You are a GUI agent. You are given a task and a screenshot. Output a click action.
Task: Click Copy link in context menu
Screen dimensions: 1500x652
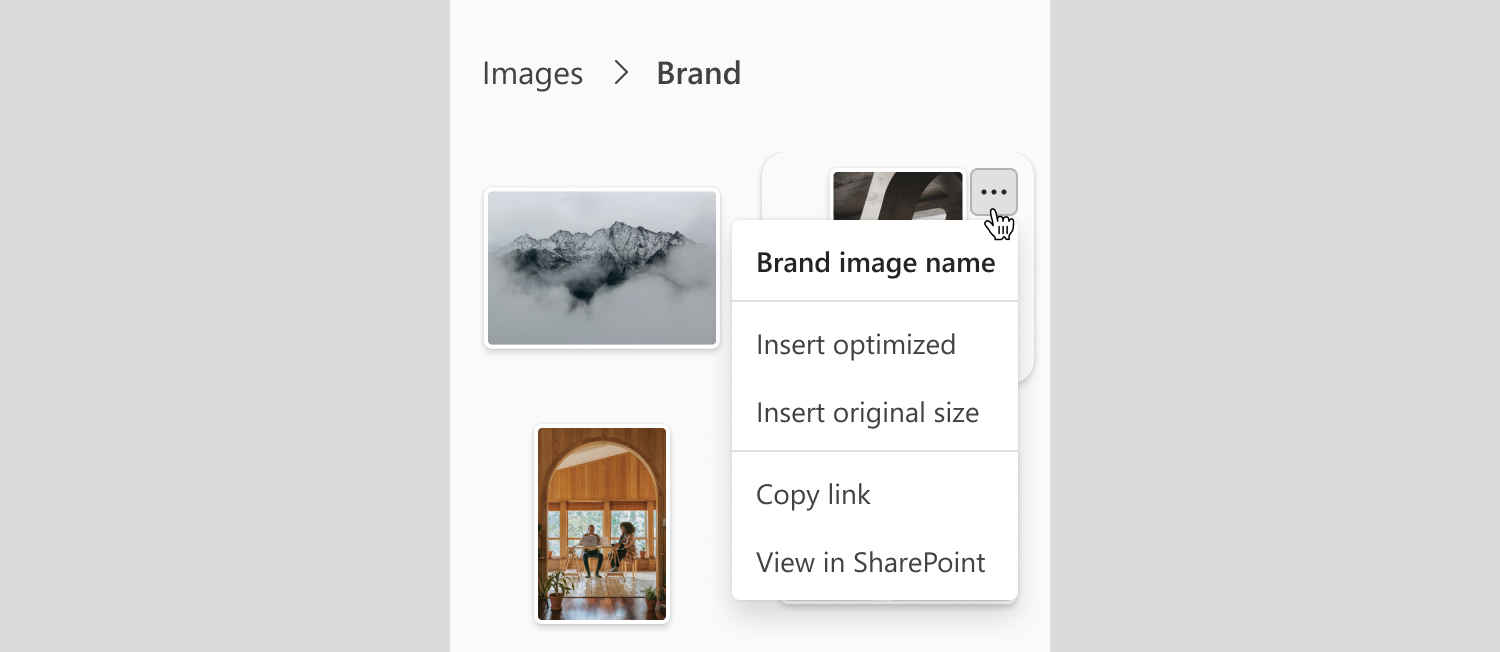point(813,495)
